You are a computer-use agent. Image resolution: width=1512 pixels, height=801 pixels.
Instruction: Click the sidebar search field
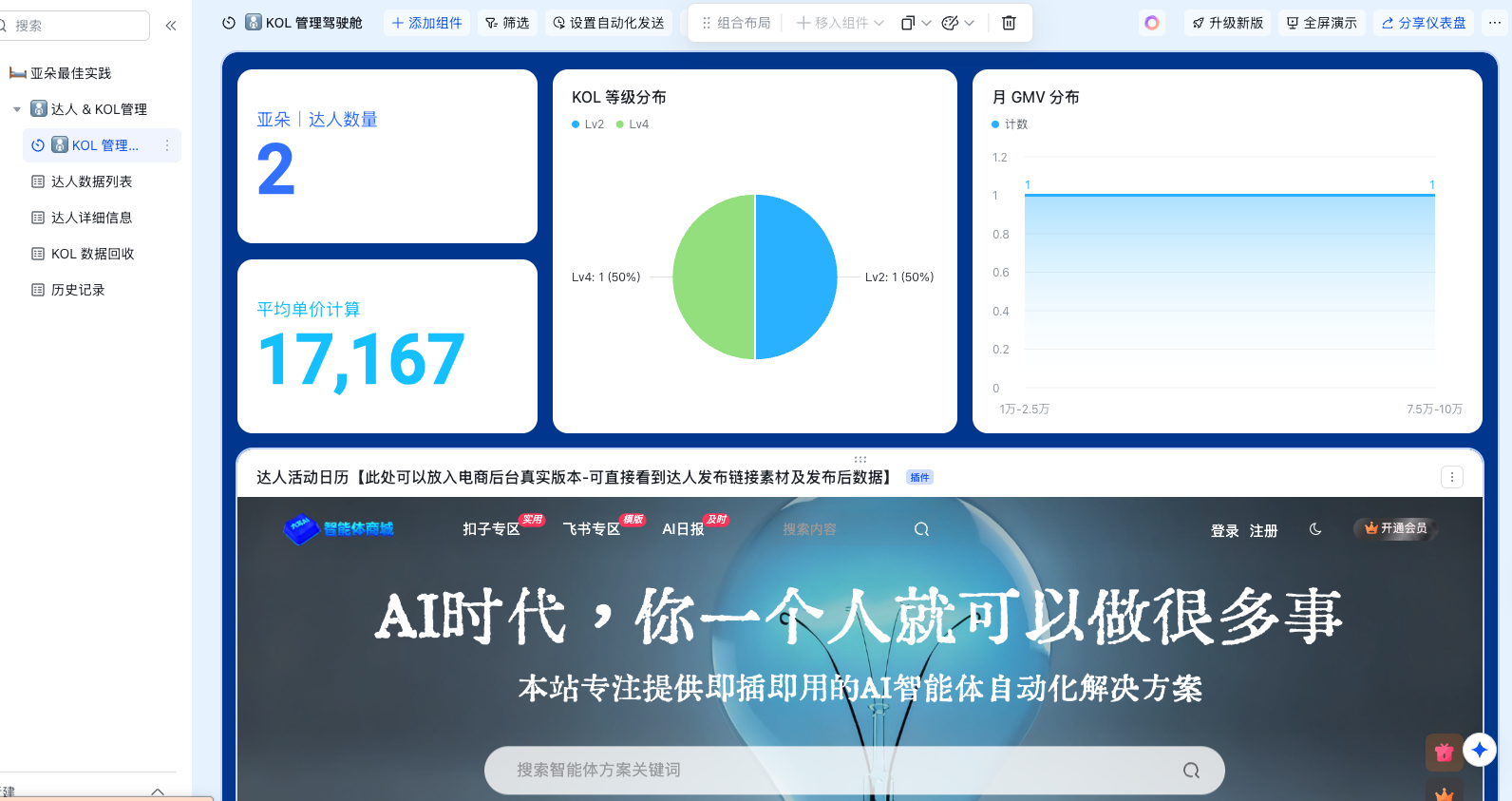[x=75, y=26]
